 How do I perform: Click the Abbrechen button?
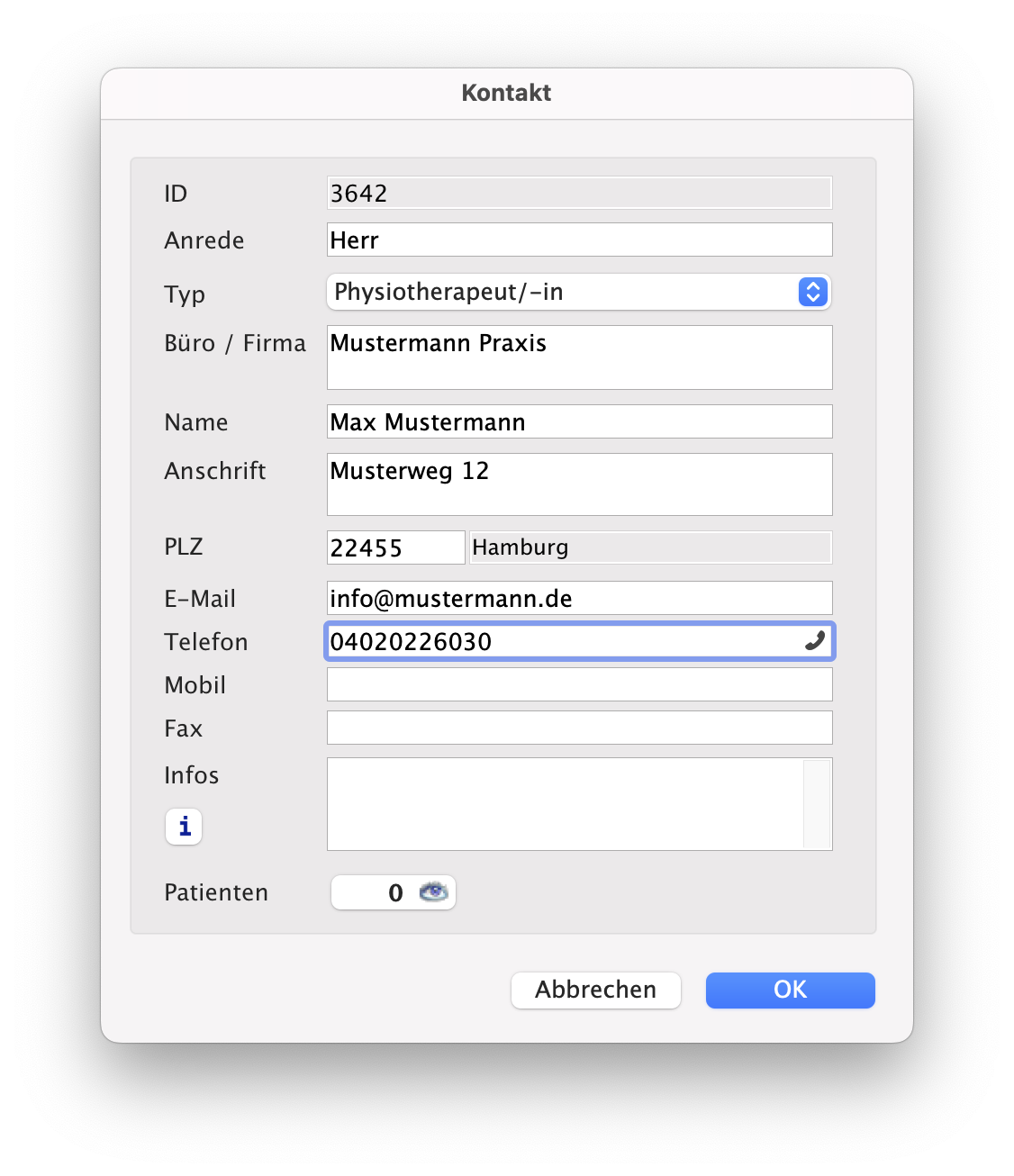(595, 990)
